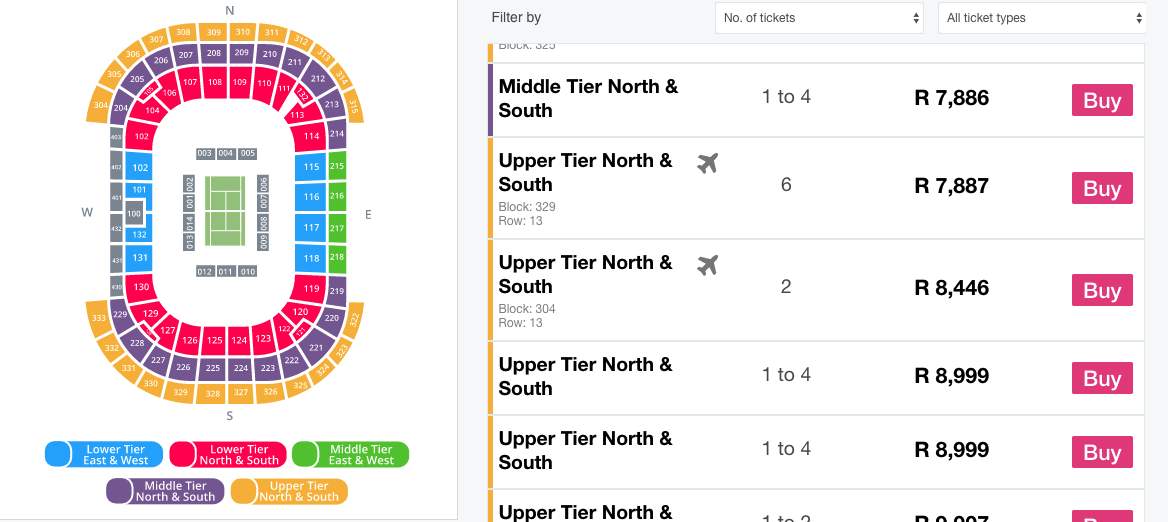Click the airplane icon on Block 304 listing

coord(708,264)
